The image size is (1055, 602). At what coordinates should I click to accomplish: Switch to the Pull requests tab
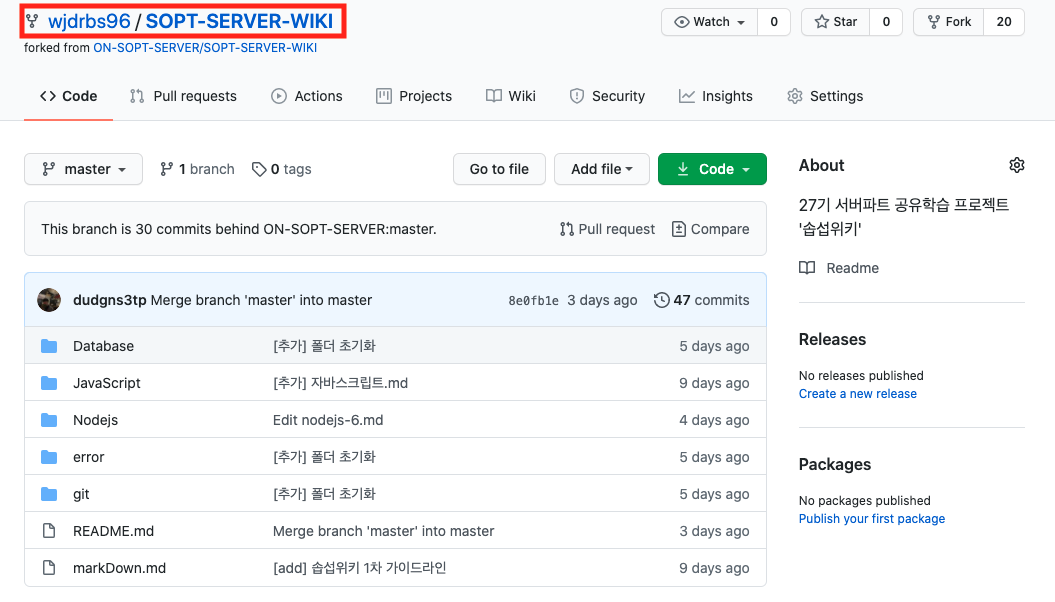click(x=183, y=96)
